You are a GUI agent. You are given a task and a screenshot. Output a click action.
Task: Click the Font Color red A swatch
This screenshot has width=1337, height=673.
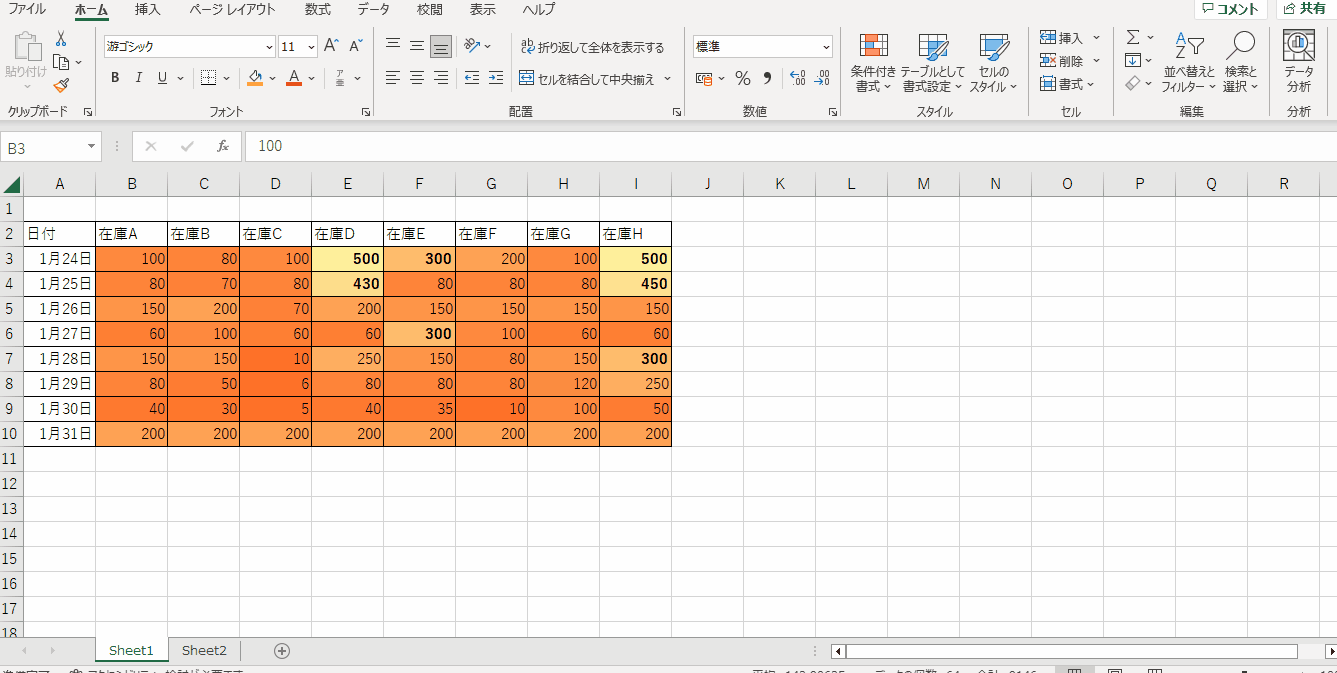pos(294,78)
